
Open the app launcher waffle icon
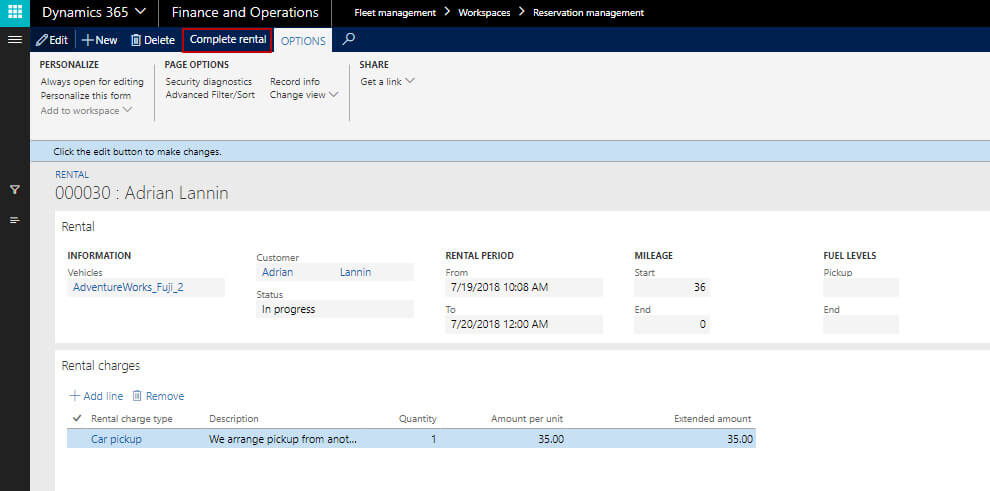15,13
